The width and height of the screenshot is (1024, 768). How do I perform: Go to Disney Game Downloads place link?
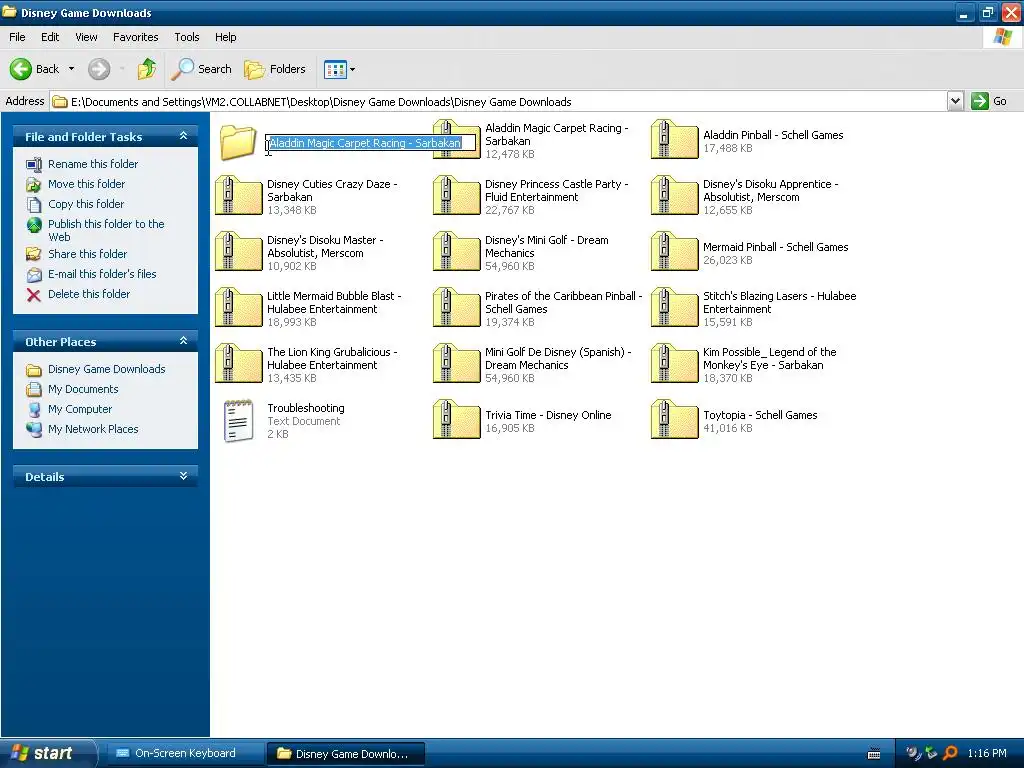tap(106, 369)
